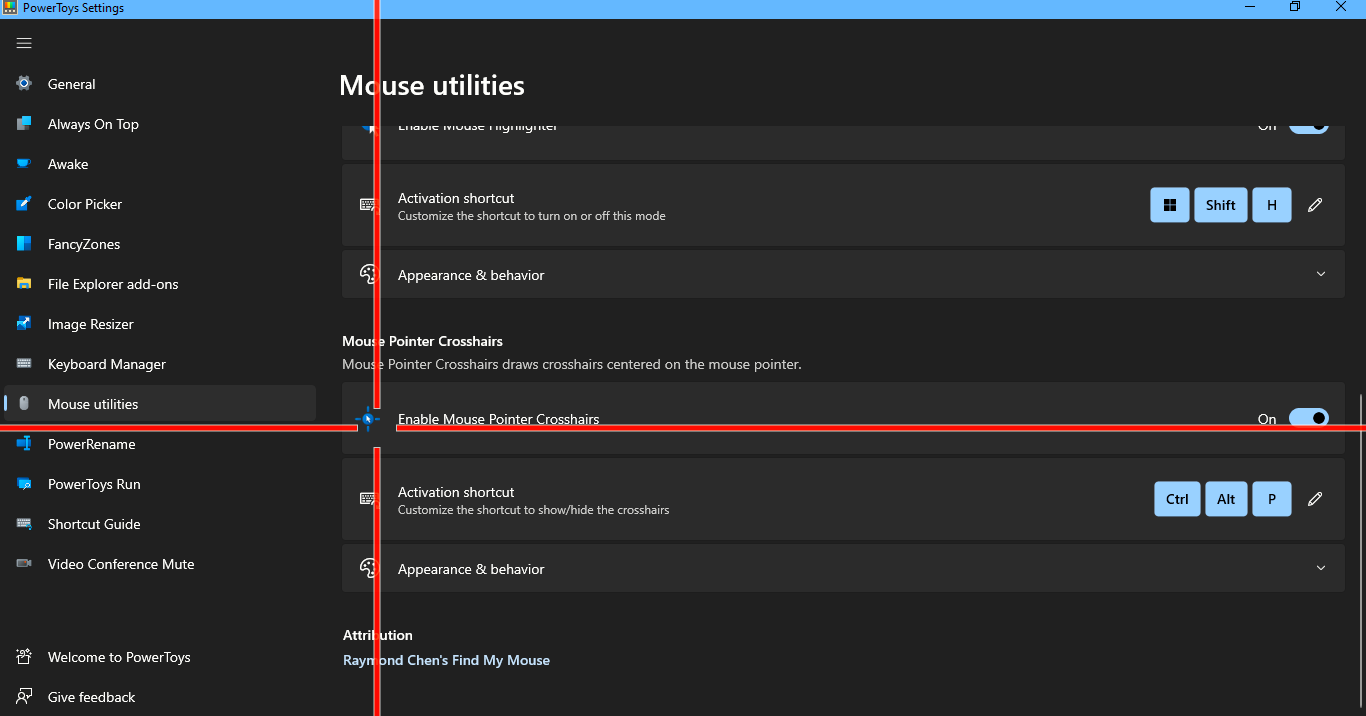Viewport: 1366px width, 716px height.
Task: Click the Image Resizer arrows icon
Action: pyautogui.click(x=23, y=324)
